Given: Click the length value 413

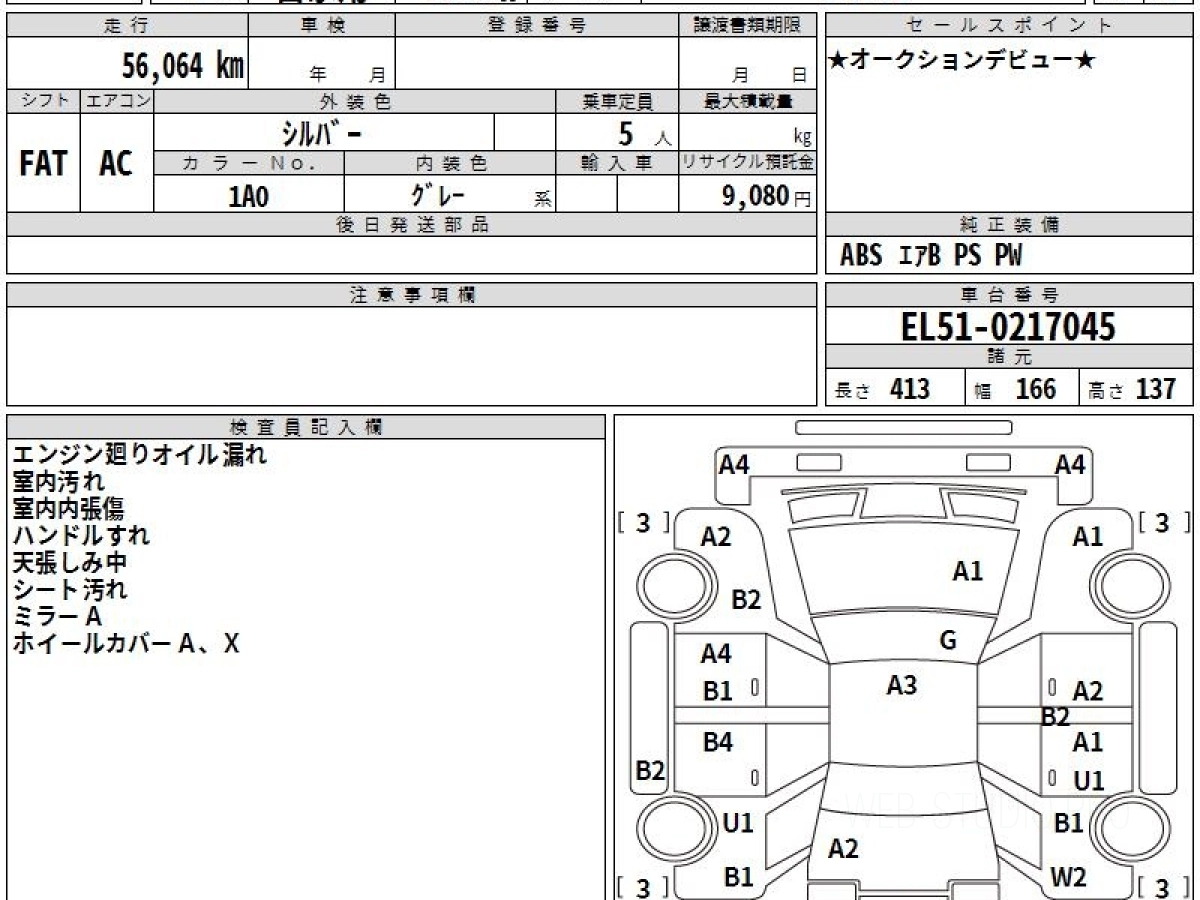Looking at the screenshot, I should 910,389.
